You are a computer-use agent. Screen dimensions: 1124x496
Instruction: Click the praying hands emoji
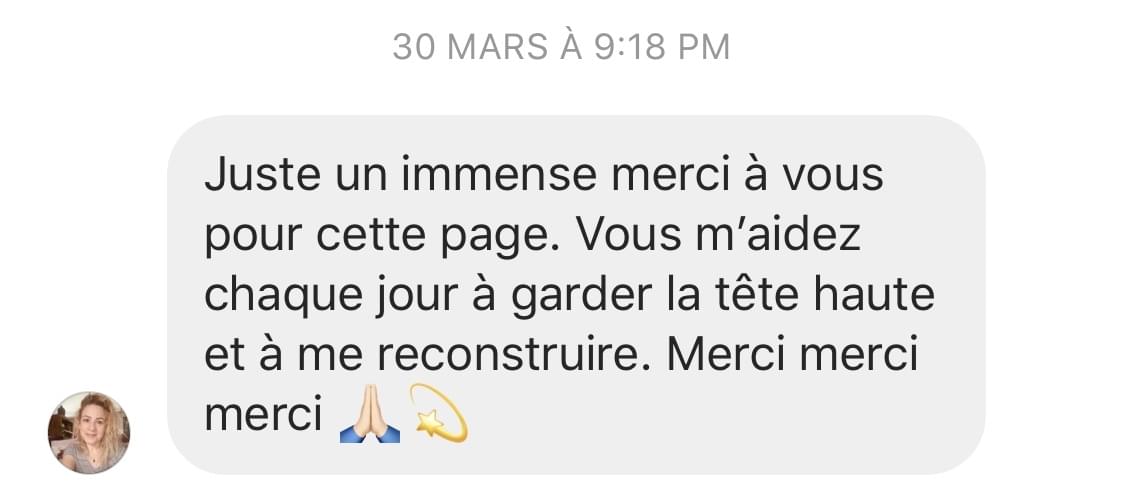(x=369, y=416)
